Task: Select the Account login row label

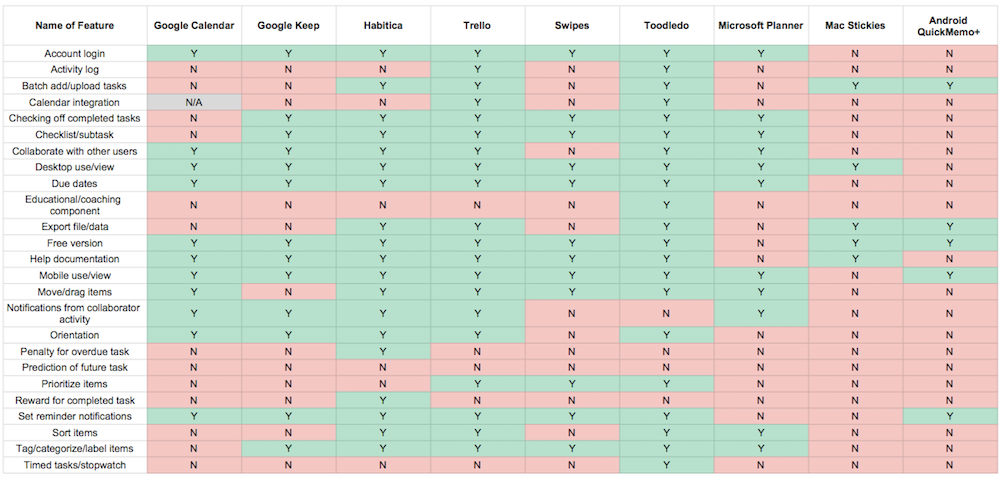Action: point(75,53)
